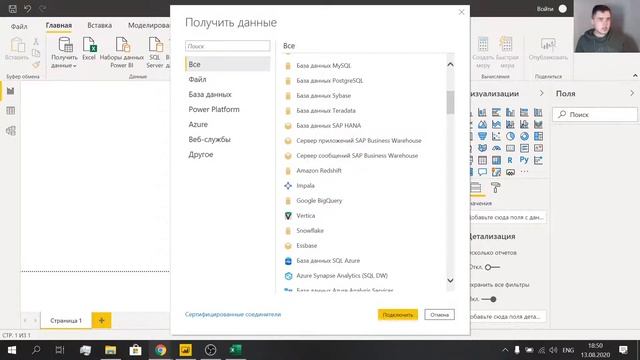Click scroll-up arrow in connector list
The width and height of the screenshot is (640, 360).
point(450,64)
